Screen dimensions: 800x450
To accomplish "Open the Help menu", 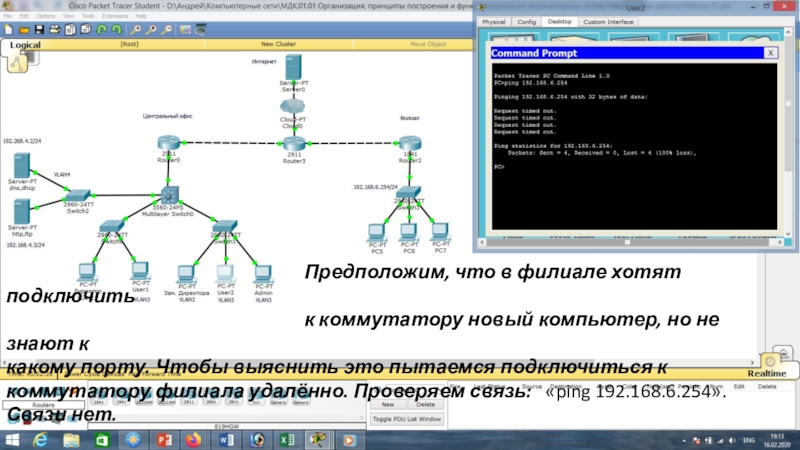I will click(x=141, y=16).
